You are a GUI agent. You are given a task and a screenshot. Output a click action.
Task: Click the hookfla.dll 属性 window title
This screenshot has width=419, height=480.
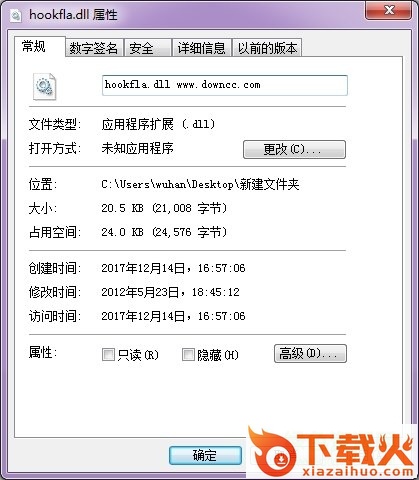(x=73, y=15)
